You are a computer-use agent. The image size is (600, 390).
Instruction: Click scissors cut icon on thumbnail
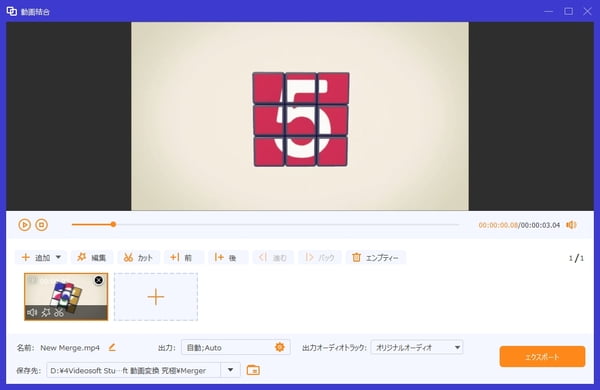click(59, 313)
